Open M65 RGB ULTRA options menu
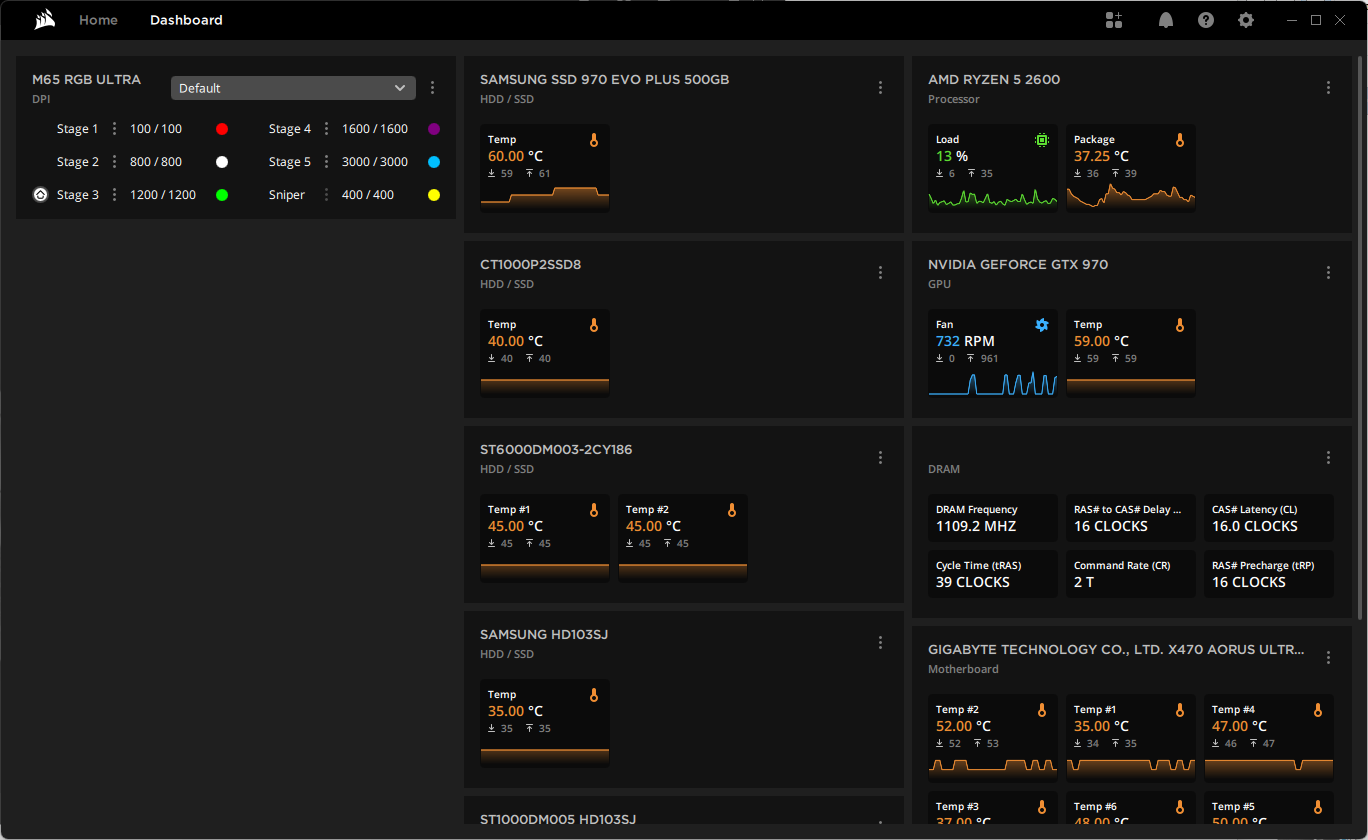 pyautogui.click(x=432, y=88)
